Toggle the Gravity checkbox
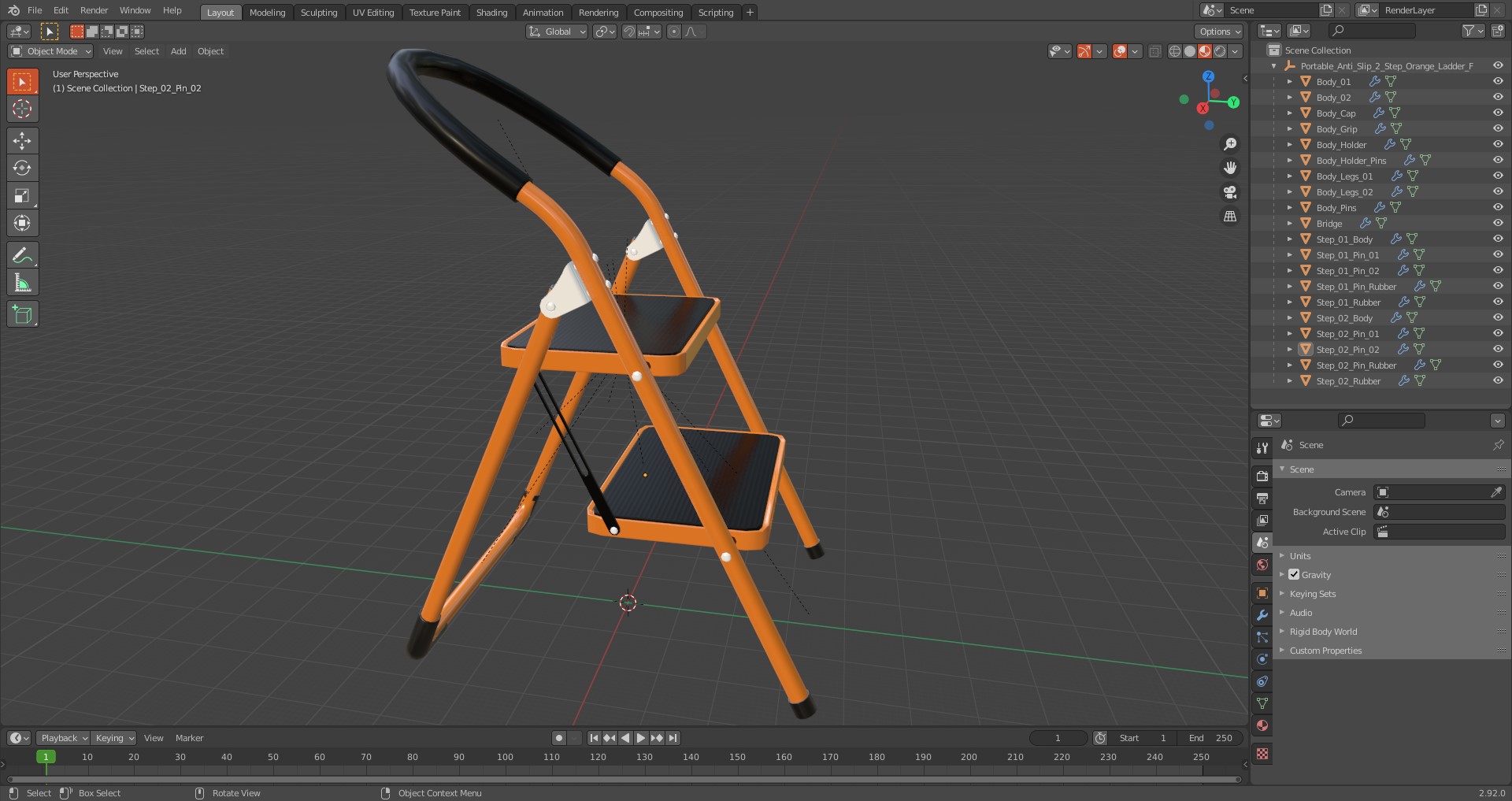Image resolution: width=1512 pixels, height=801 pixels. pos(1294,574)
